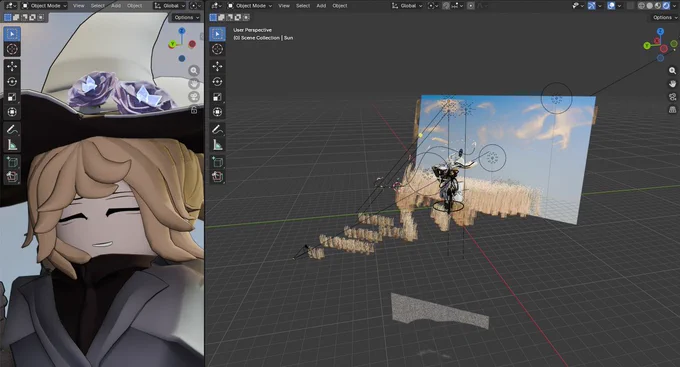Set selection mode to Set in right viewport
680x367 pixels.
coord(213,17)
